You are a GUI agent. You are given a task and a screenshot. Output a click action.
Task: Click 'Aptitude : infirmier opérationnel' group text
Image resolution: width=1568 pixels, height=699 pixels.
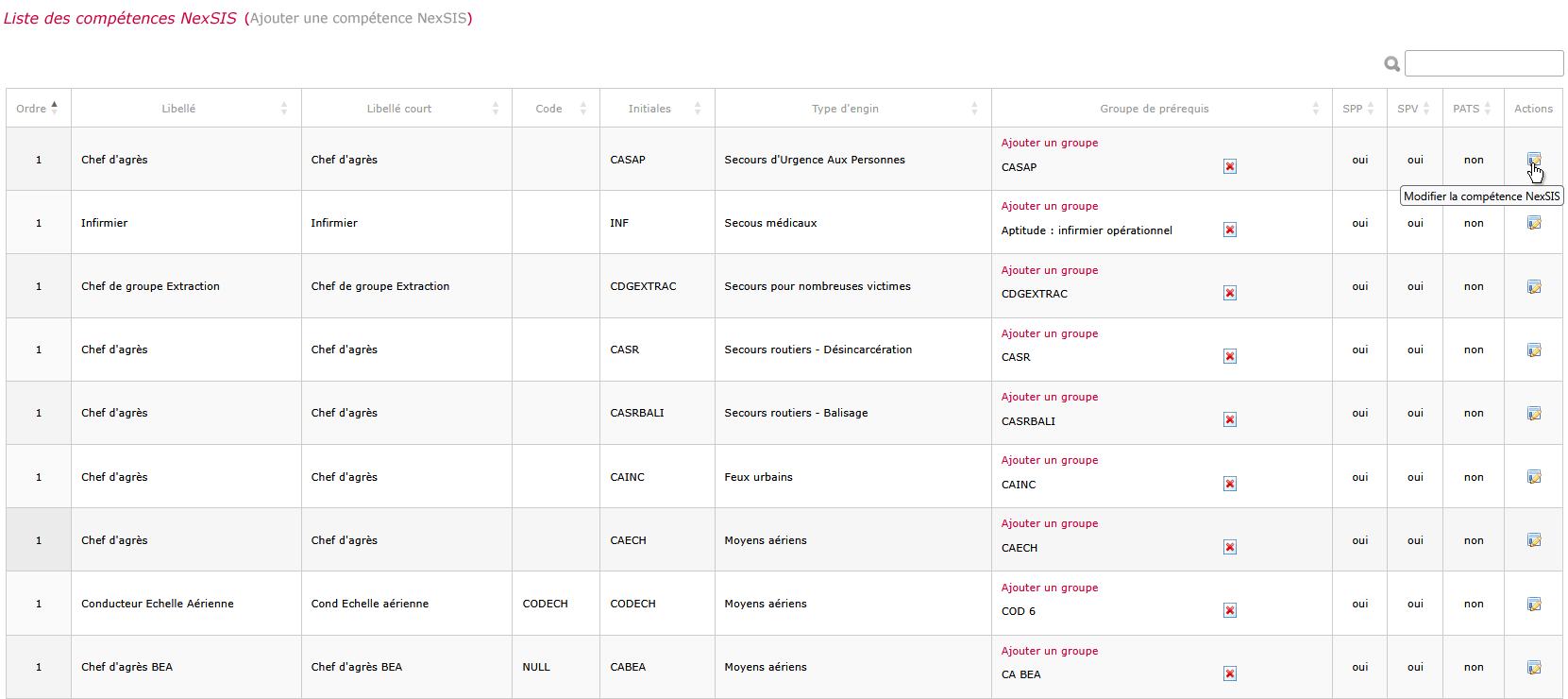(1087, 230)
